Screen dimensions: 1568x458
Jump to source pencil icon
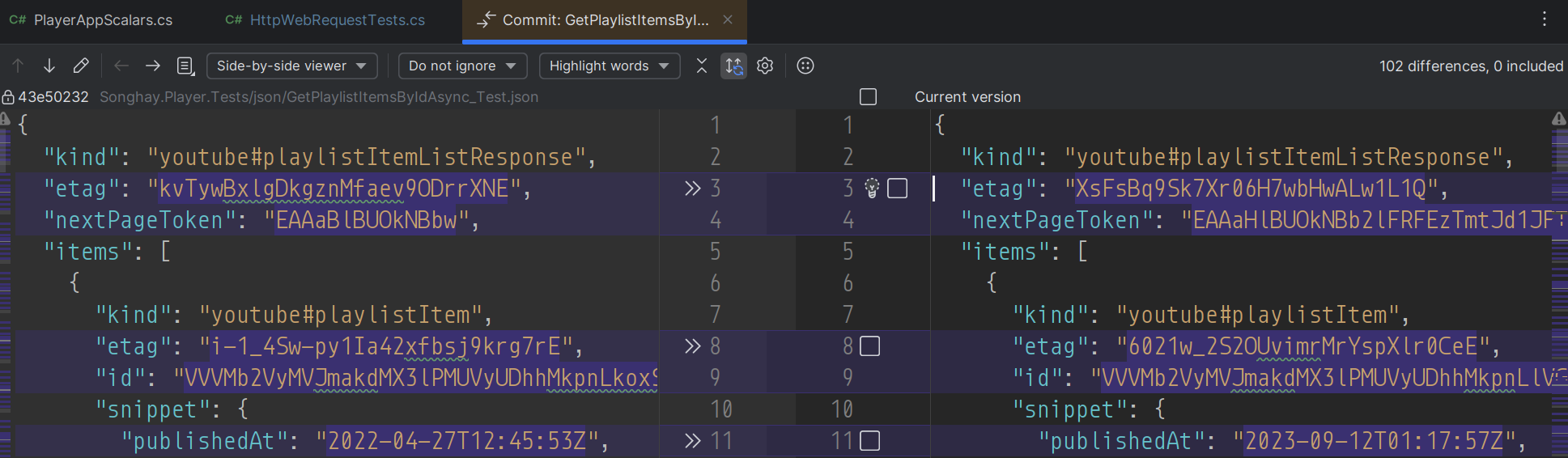tap(81, 66)
